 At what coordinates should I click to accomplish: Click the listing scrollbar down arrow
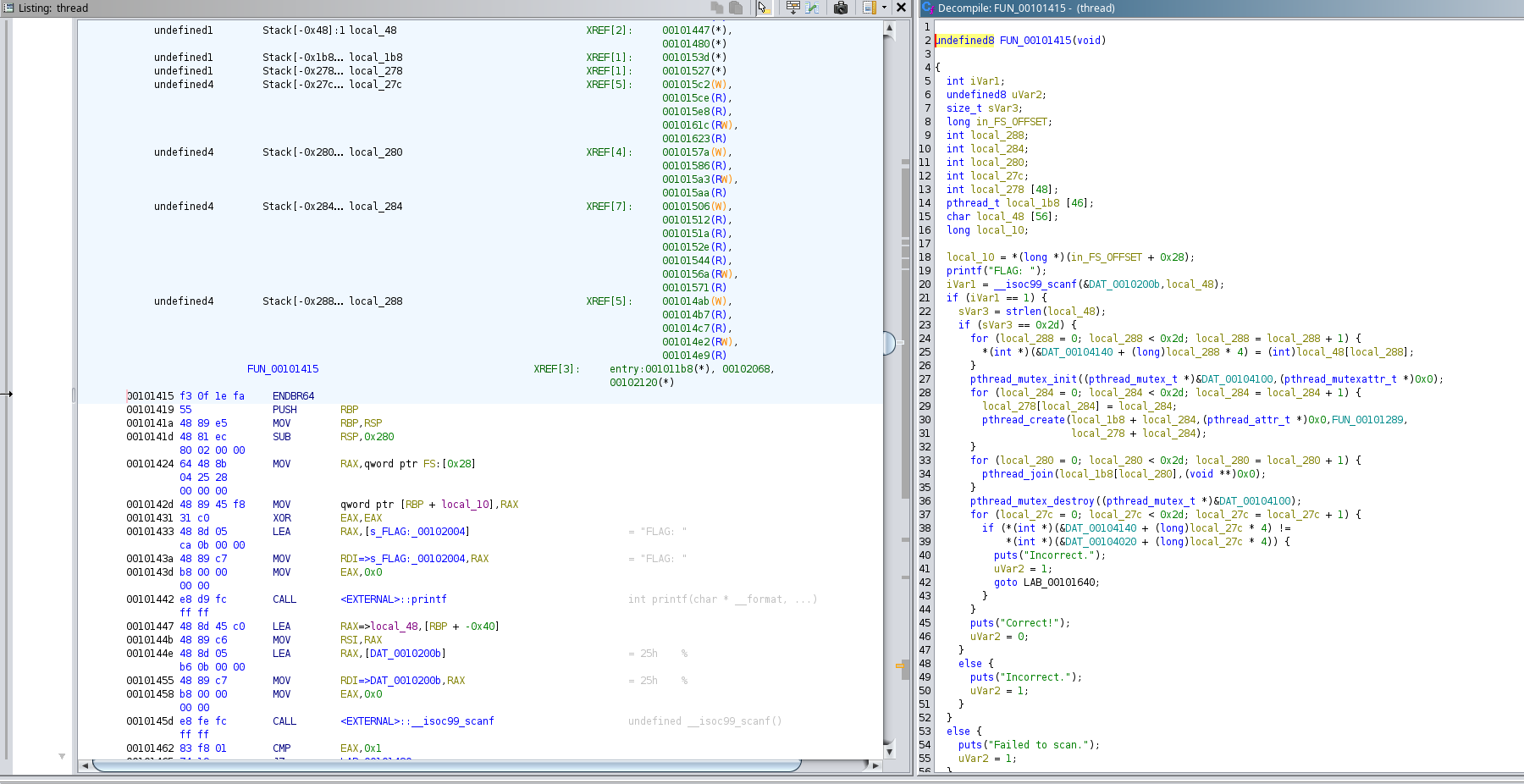[x=889, y=751]
